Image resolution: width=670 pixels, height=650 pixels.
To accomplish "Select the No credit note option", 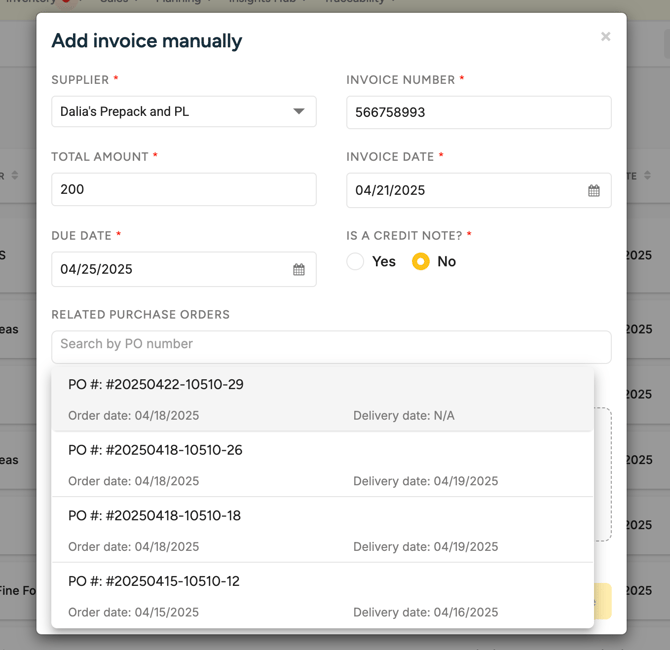I will pos(421,262).
